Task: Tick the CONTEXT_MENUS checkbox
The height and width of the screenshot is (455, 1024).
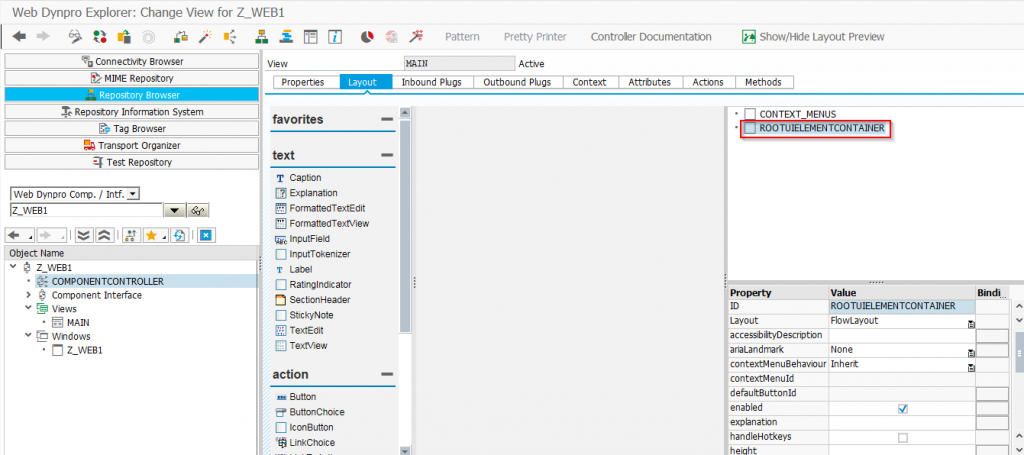Action: pos(750,114)
